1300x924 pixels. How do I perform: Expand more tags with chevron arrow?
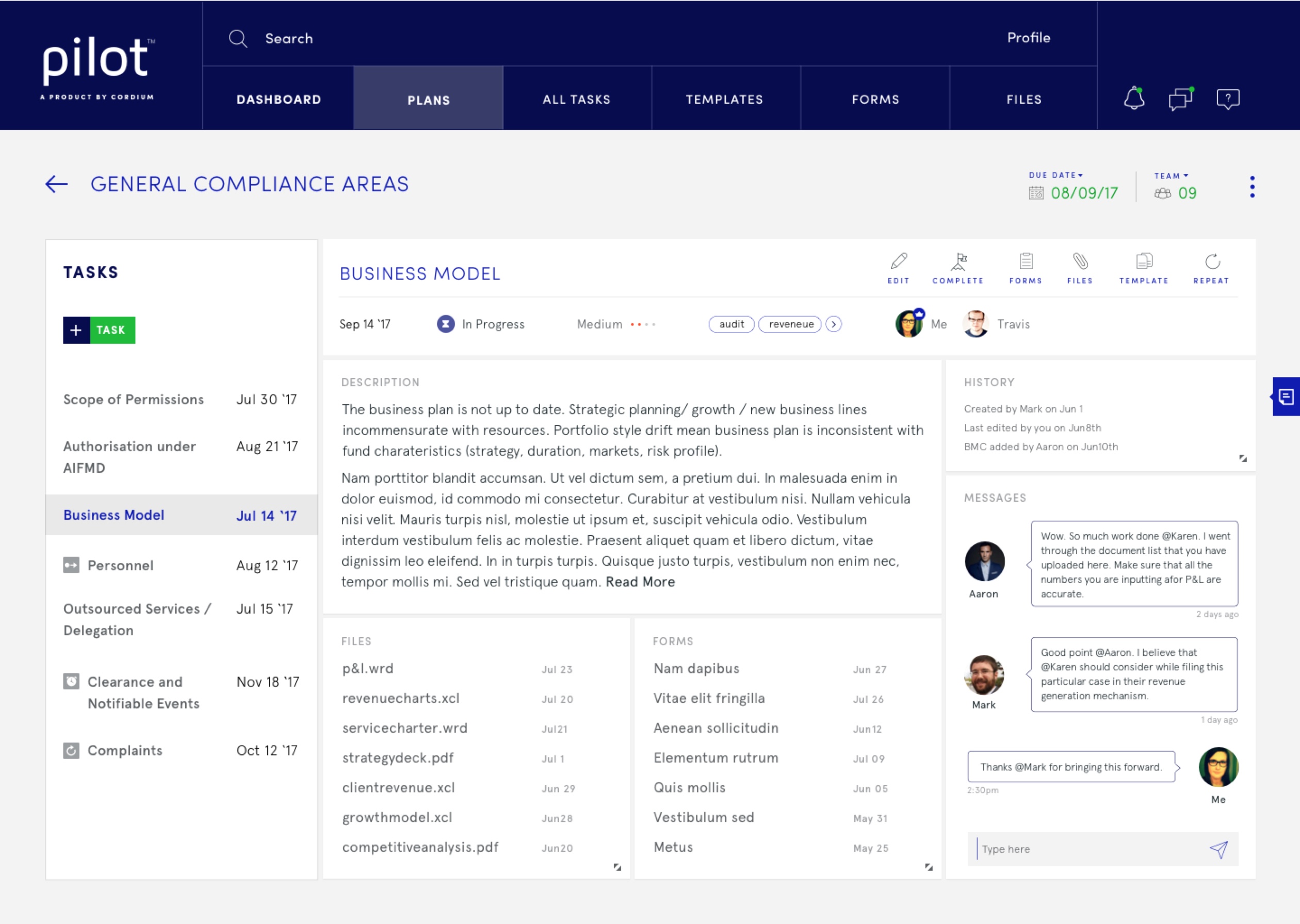point(834,324)
